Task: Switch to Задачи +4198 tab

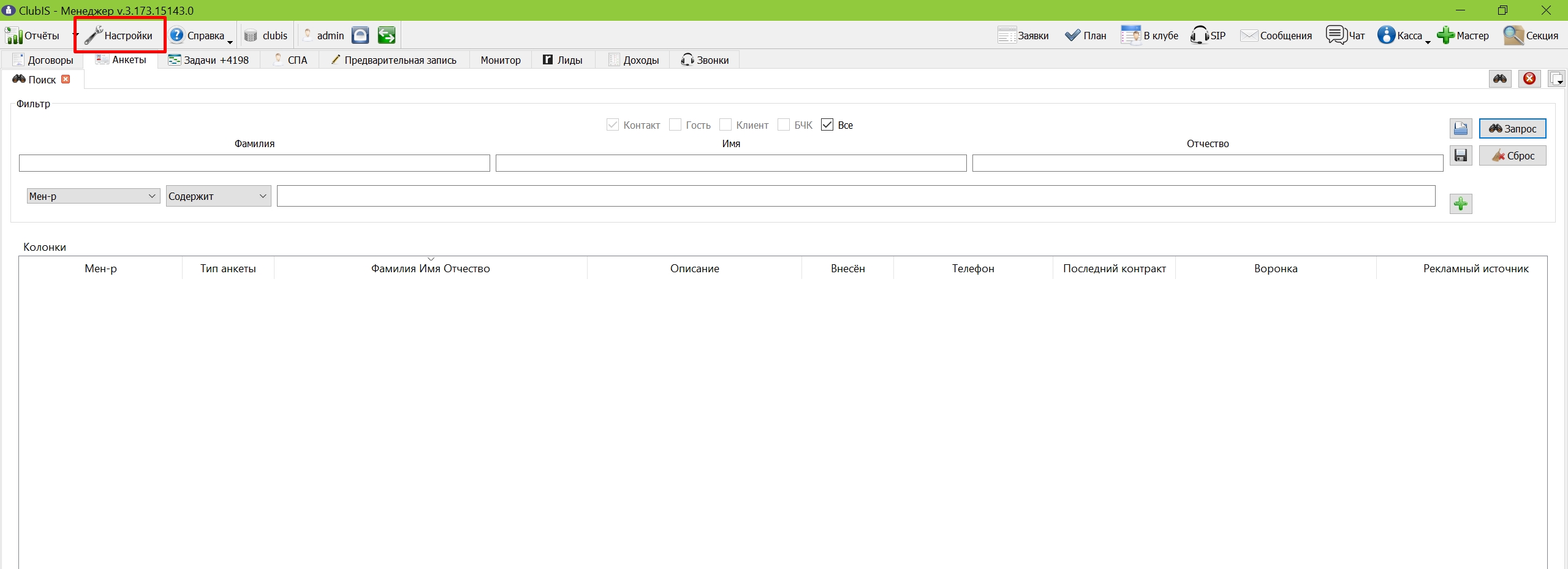Action: [x=208, y=60]
